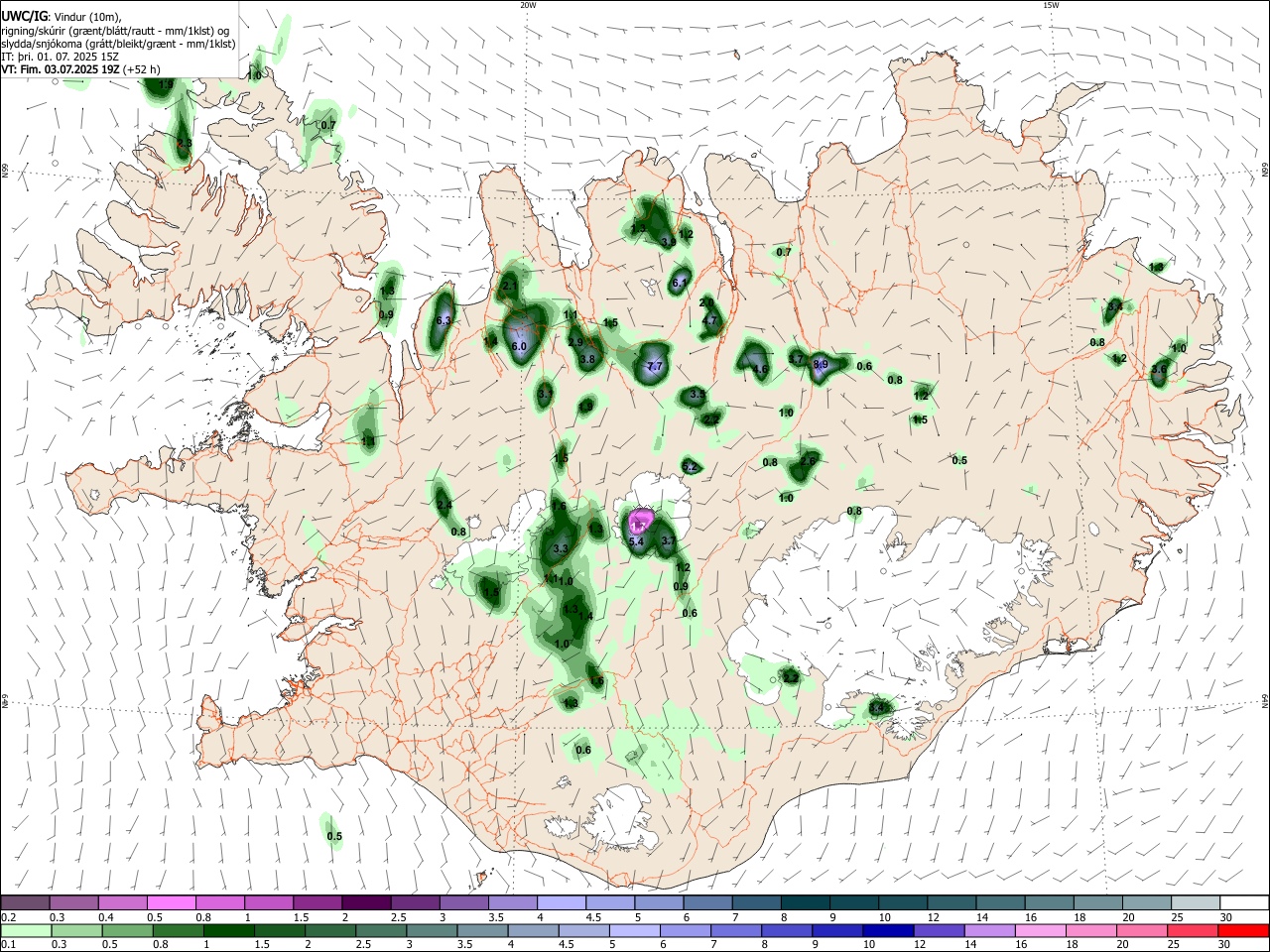Pick the dark blue 10 mm rain swatch
This screenshot has height=952, width=1270.
(887, 930)
